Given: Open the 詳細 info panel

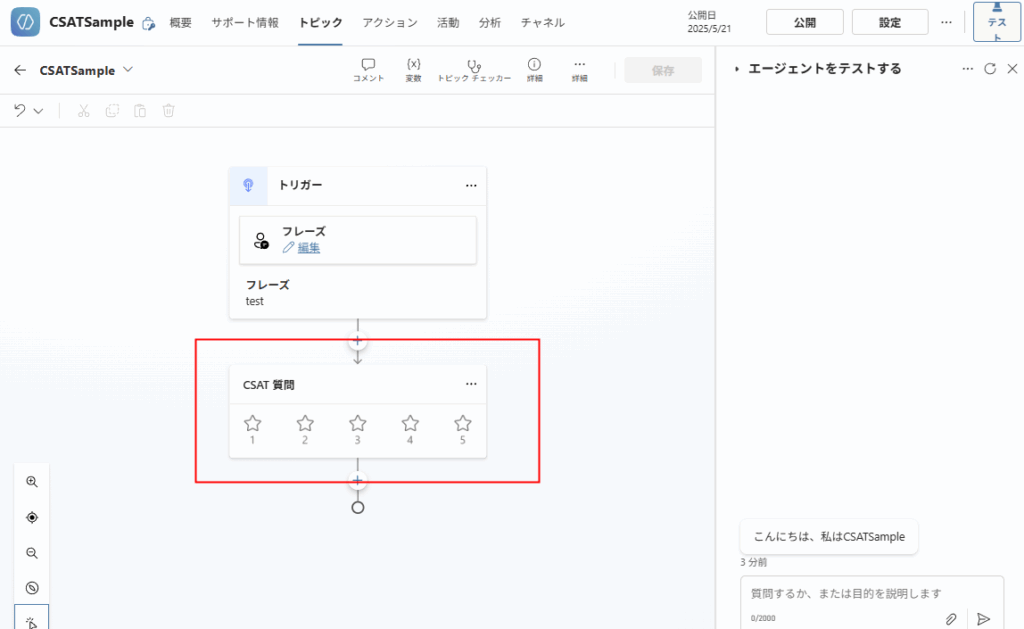Looking at the screenshot, I should pos(534,70).
